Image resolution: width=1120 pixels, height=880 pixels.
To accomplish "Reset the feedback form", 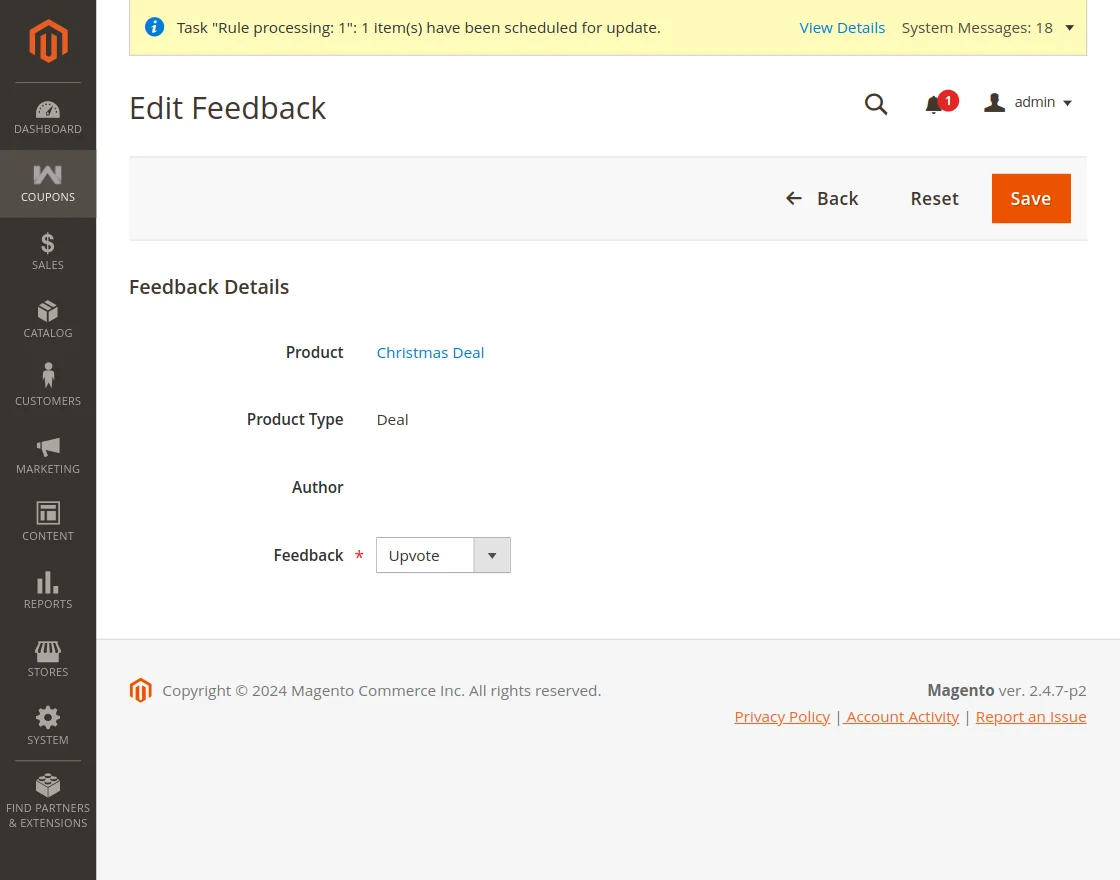I will tap(933, 198).
